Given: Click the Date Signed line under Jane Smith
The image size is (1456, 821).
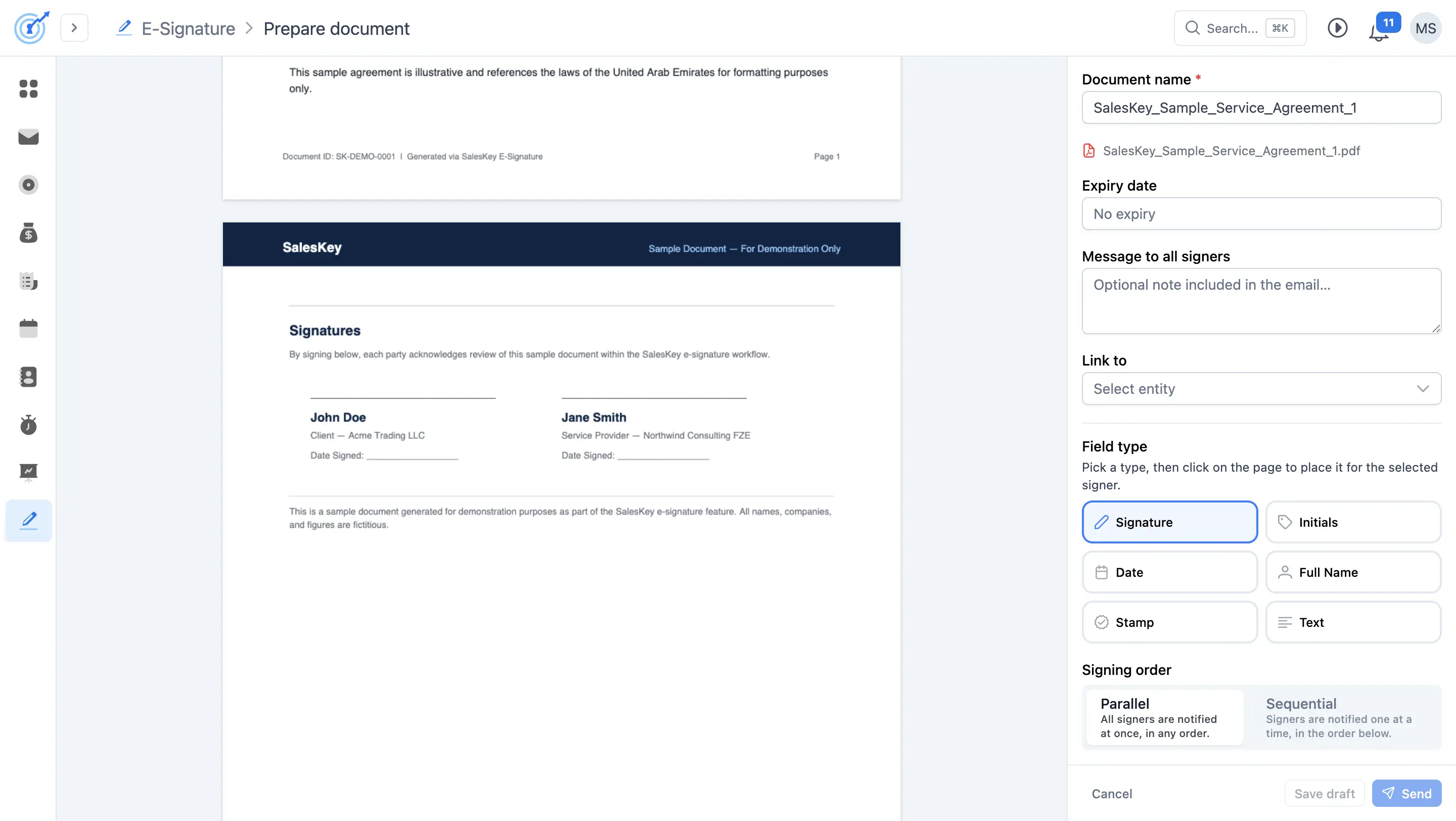Looking at the screenshot, I should point(663,458).
